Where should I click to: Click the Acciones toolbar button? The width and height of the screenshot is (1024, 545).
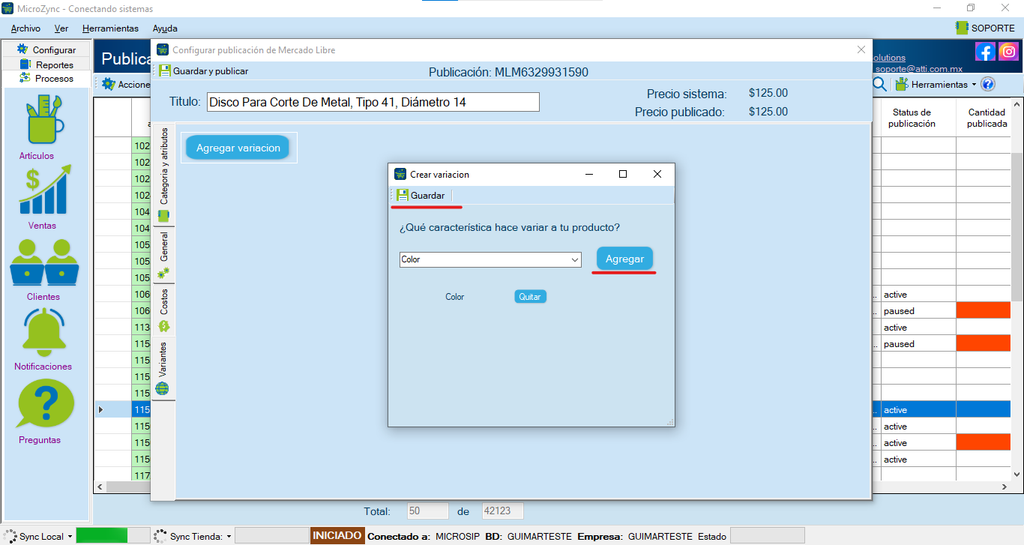(127, 84)
